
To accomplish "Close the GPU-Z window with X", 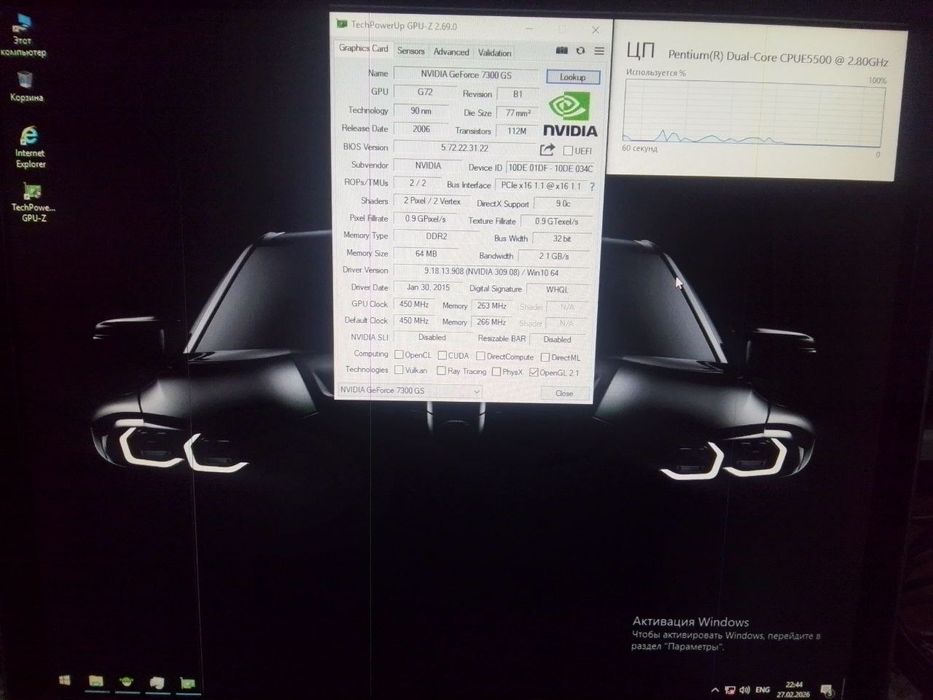I will (596, 30).
